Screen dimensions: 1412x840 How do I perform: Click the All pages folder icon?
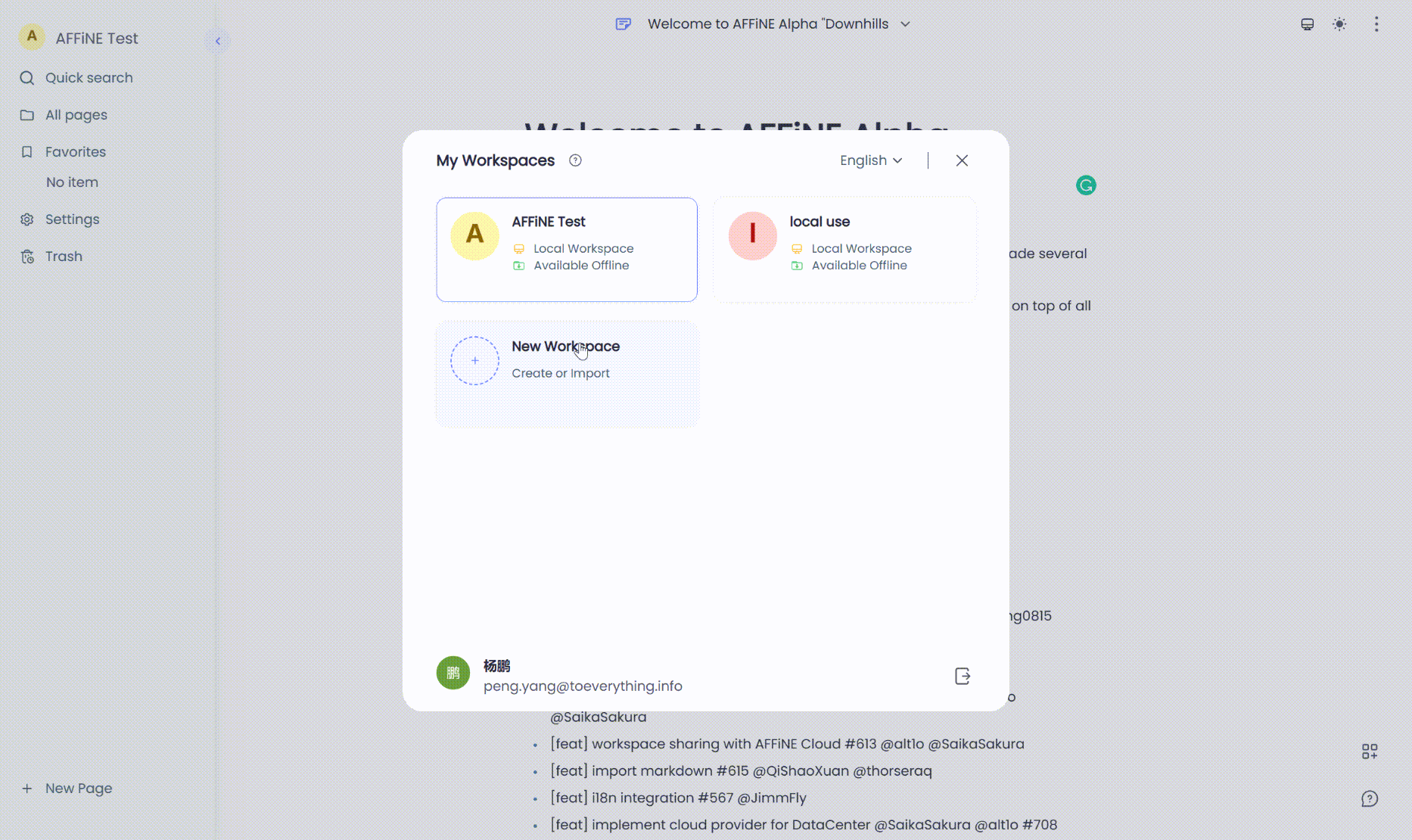pyautogui.click(x=27, y=115)
